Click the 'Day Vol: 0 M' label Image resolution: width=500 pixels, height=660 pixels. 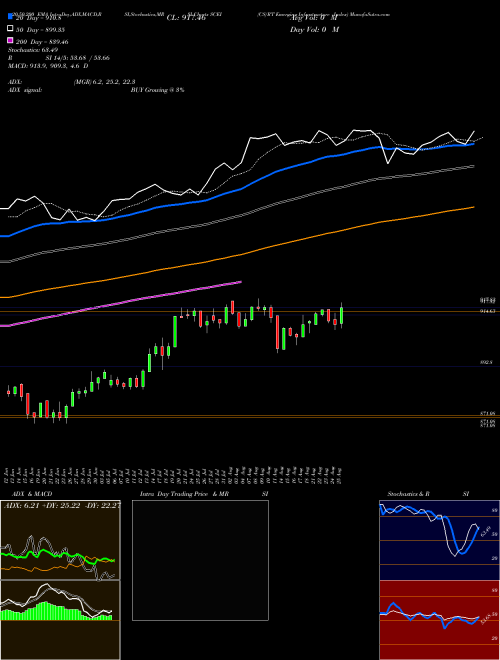click(x=314, y=30)
